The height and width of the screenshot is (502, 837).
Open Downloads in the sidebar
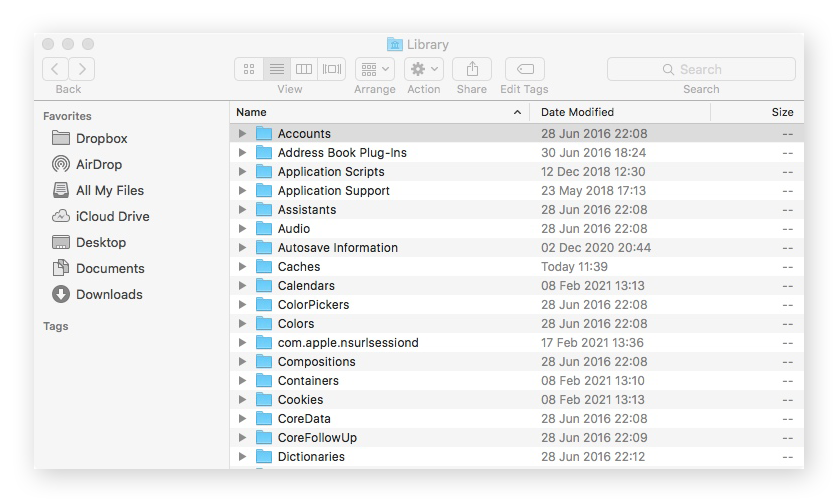(97, 294)
